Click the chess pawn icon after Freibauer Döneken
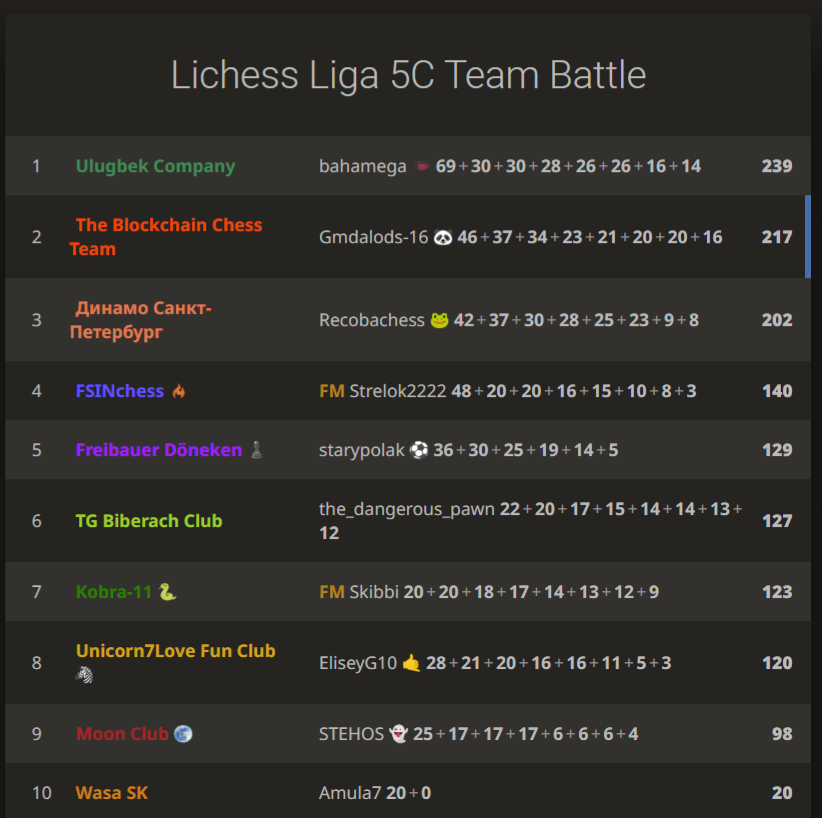 click(x=256, y=450)
